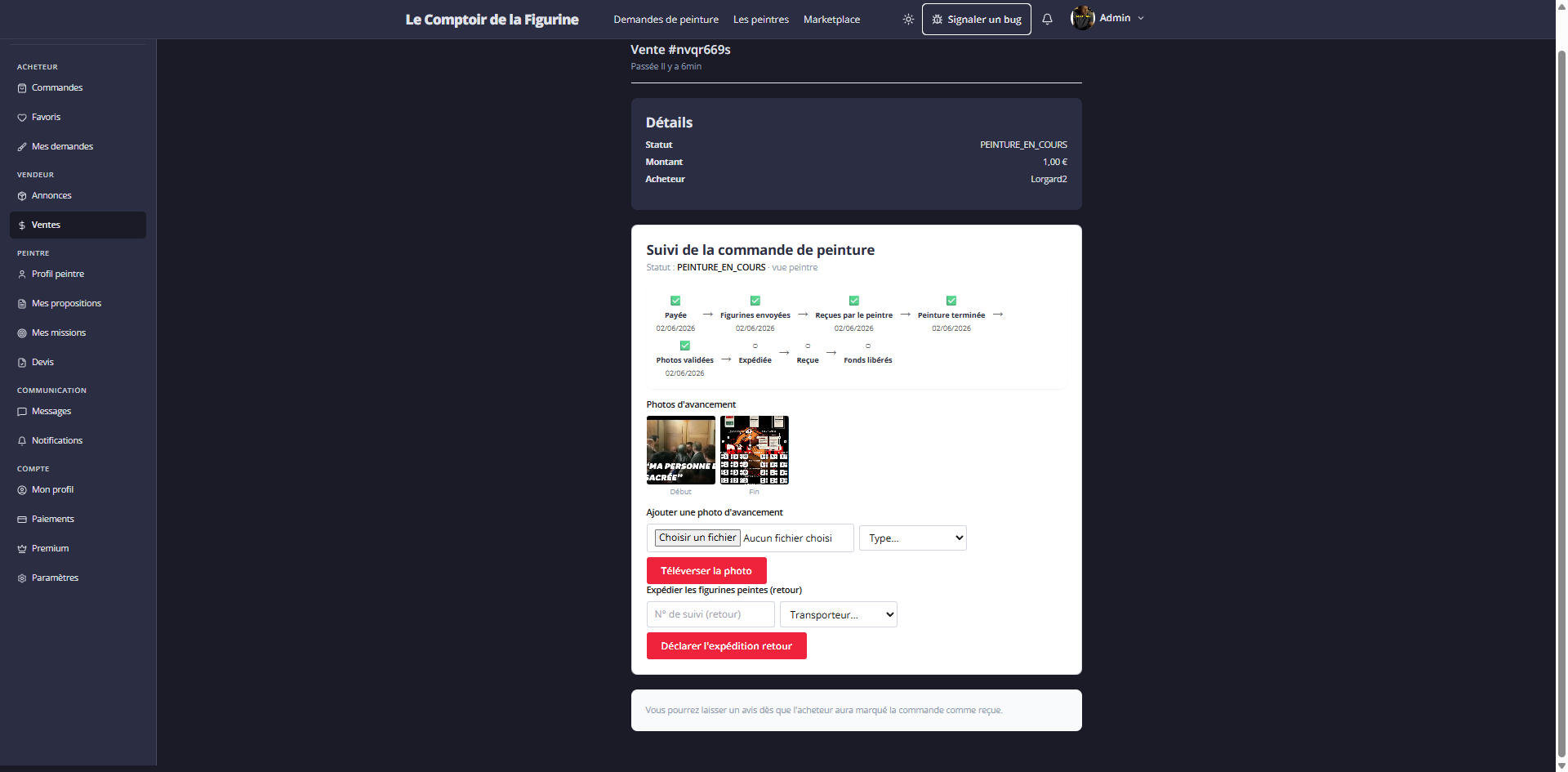Go to Mes missions in the sidebar
The width and height of the screenshot is (1568, 772).
pyautogui.click(x=78, y=333)
